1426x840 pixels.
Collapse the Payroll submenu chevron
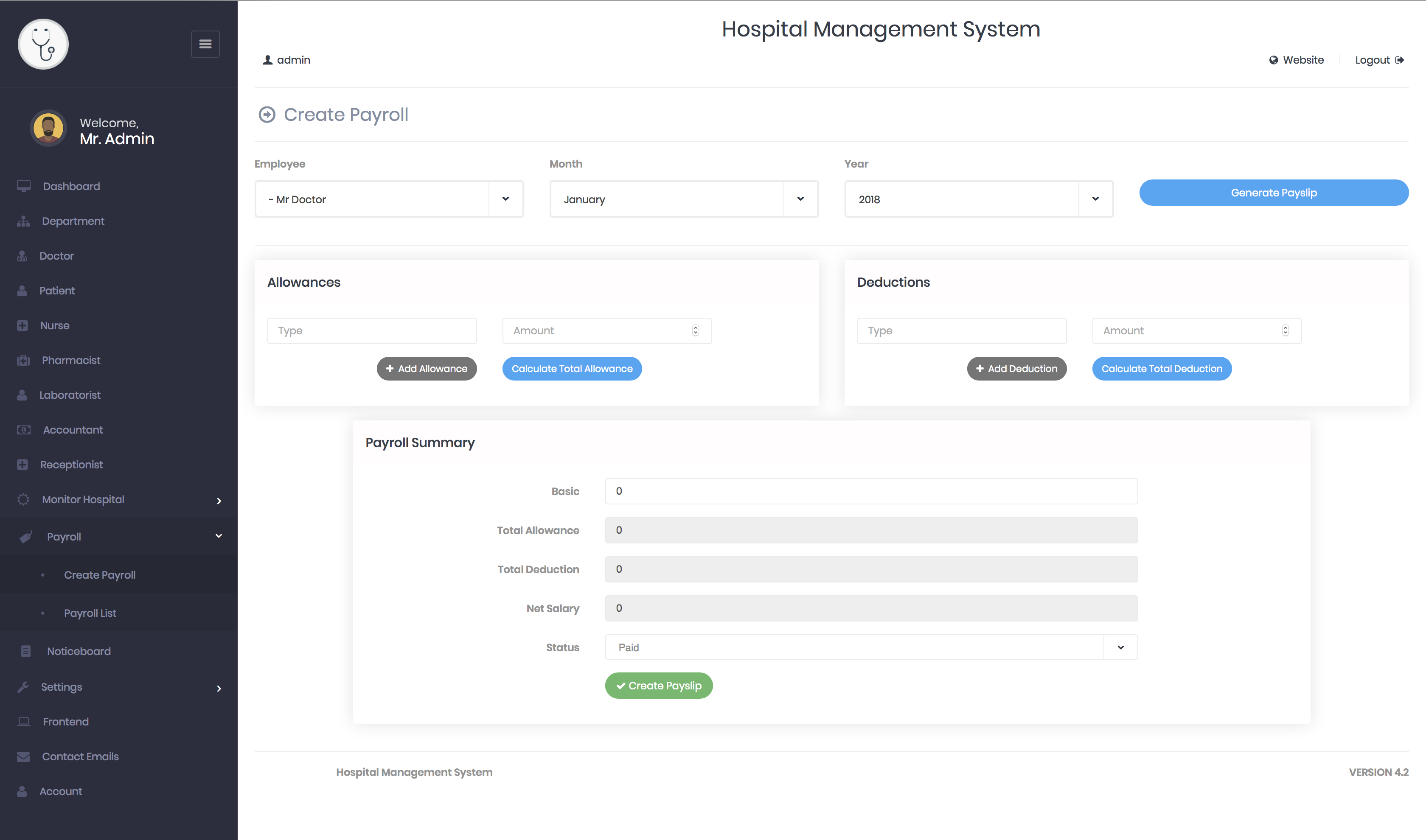coord(219,536)
